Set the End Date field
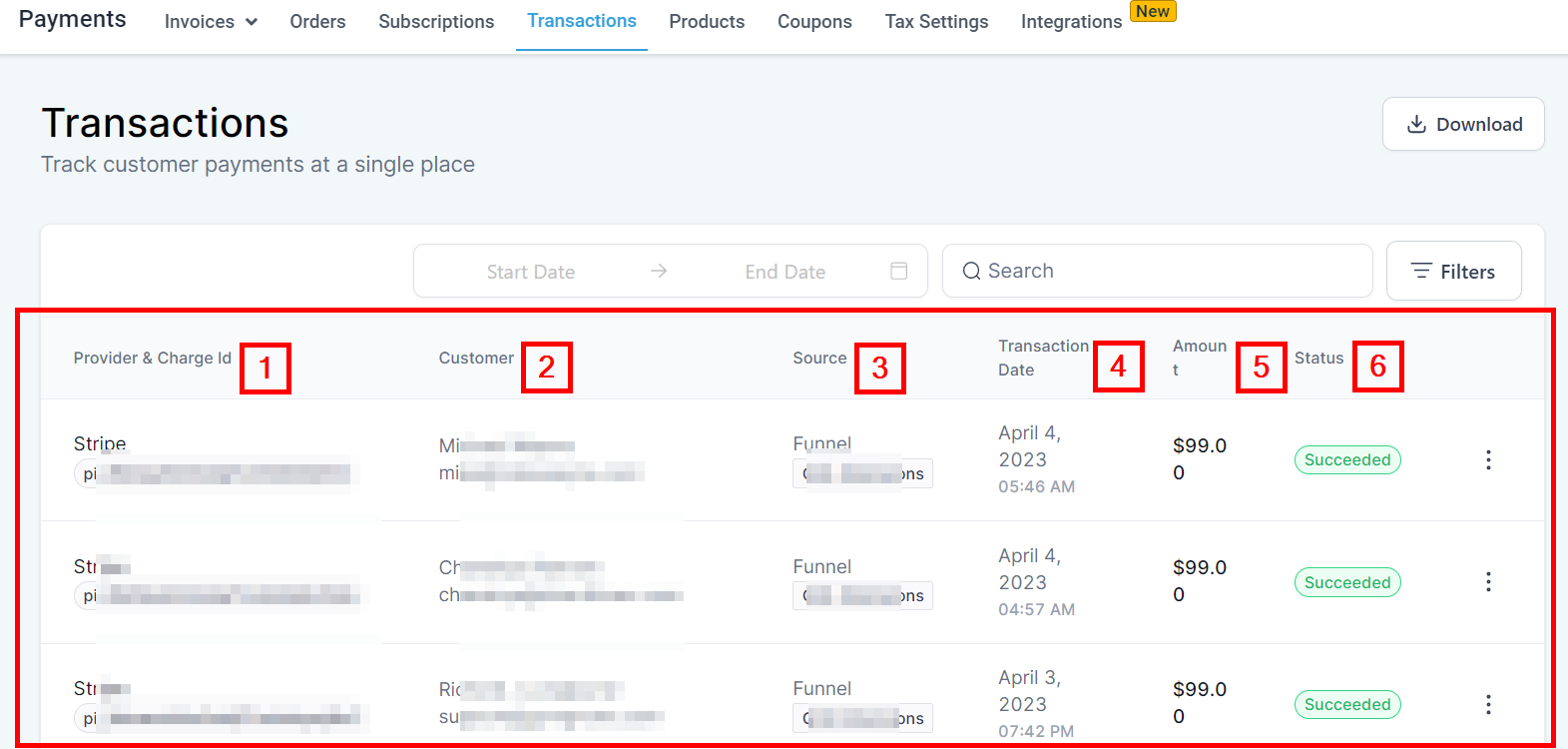The image size is (1568, 749). (784, 272)
